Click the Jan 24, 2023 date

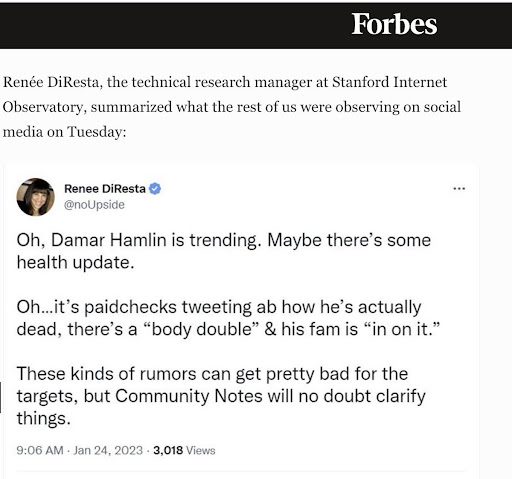click(108, 450)
